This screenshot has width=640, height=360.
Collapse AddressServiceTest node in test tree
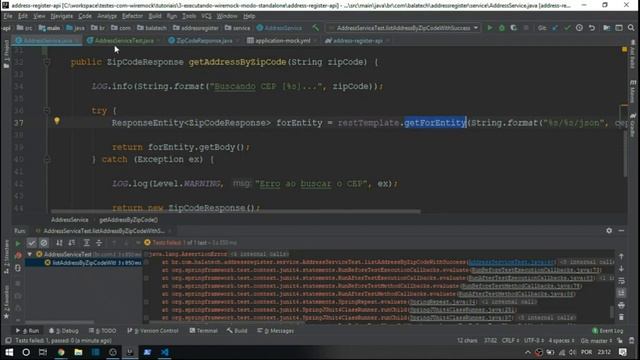pyautogui.click(x=30, y=254)
